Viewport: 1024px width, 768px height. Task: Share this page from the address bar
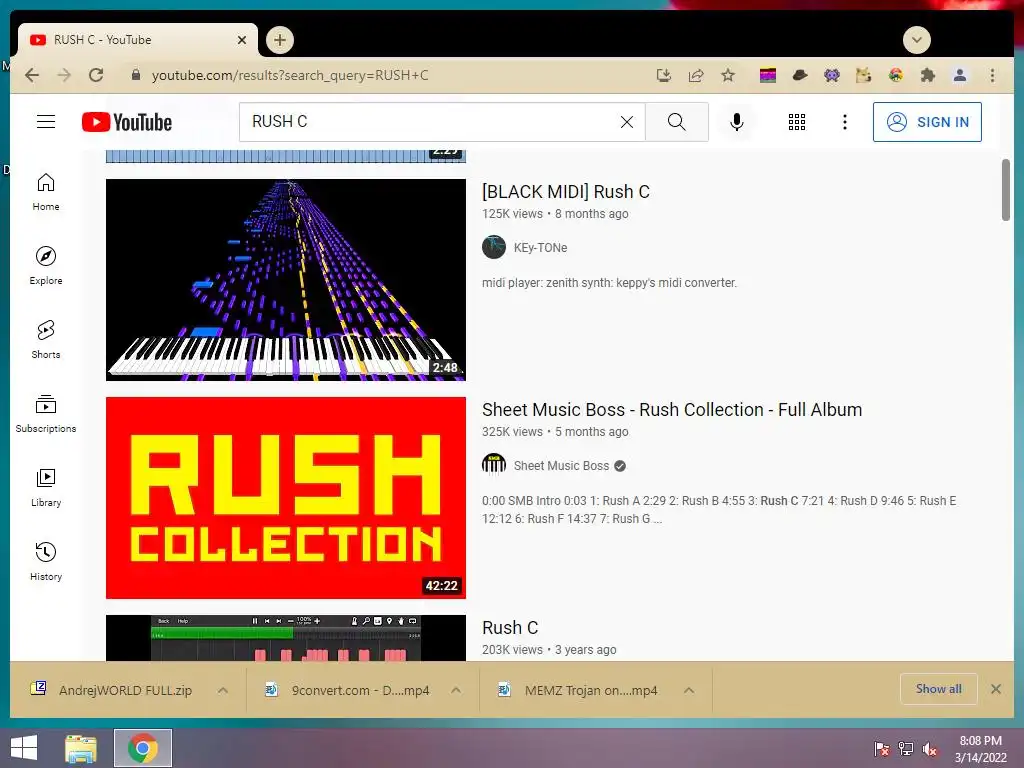[696, 75]
